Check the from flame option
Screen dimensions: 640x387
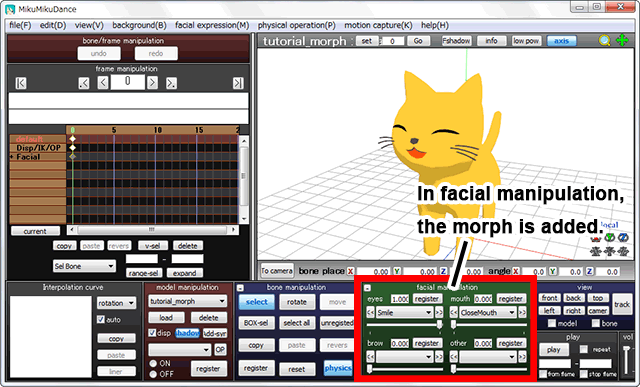pos(543,374)
